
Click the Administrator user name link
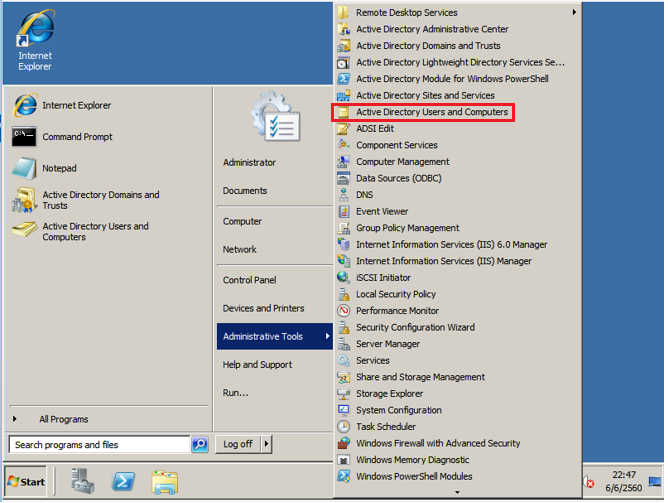point(249,163)
